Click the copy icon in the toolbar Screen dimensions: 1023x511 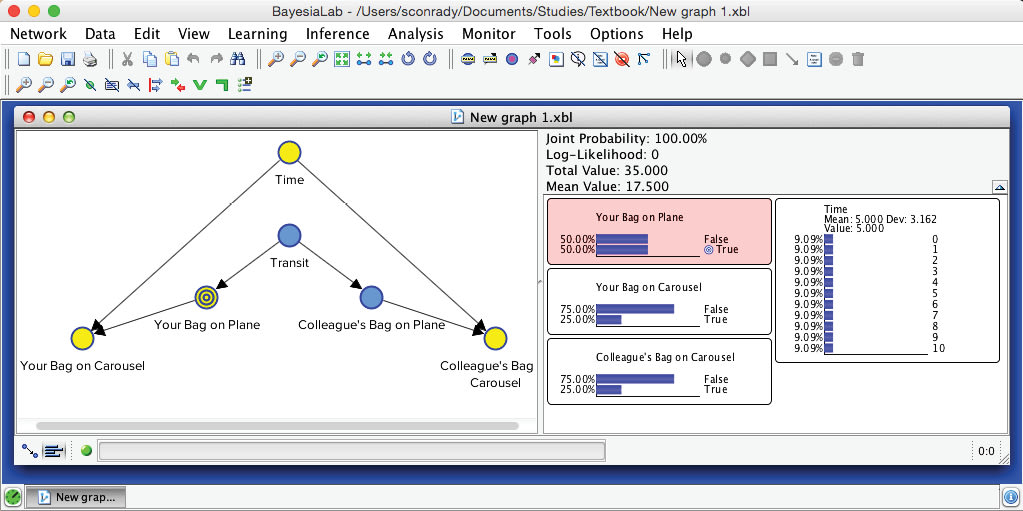tap(149, 59)
